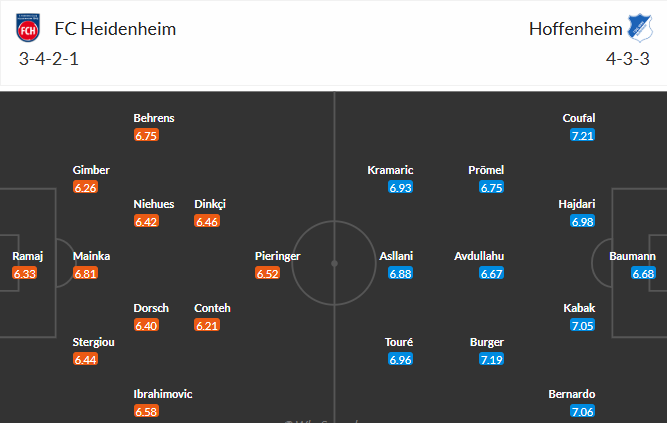The image size is (667, 423).
Task: Select goalkeeper Ramaj's 6.33 rating
Action: 25,273
